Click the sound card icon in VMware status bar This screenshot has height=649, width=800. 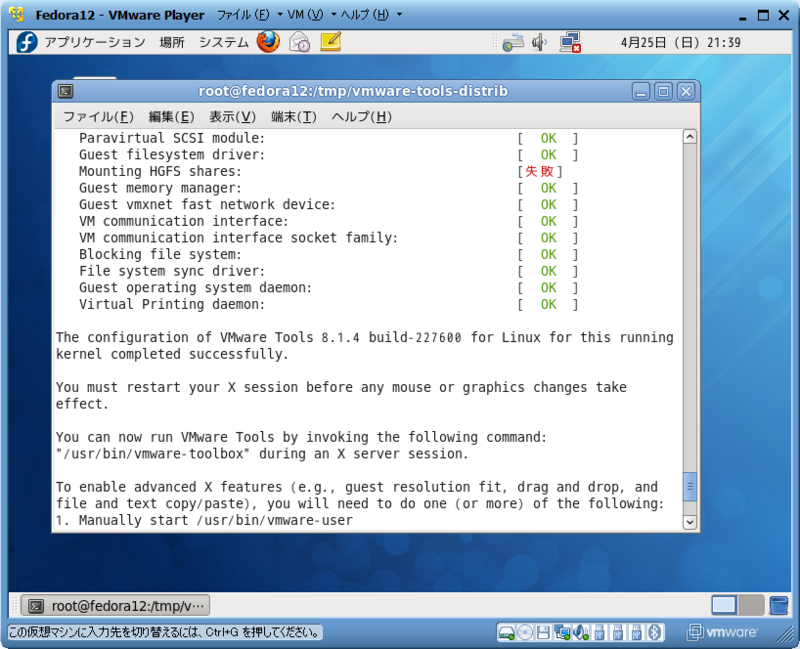coord(581,633)
